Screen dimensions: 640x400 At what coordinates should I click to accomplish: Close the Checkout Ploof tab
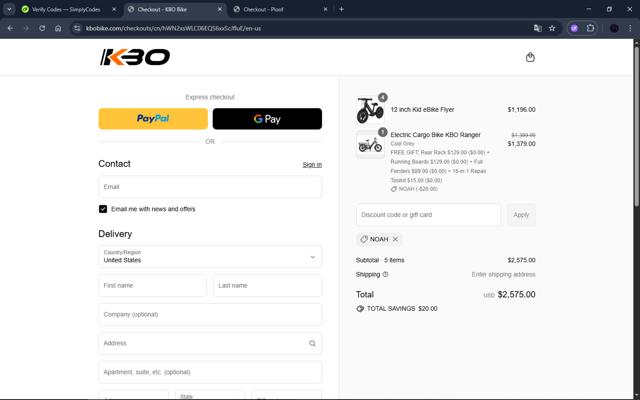[x=325, y=9]
